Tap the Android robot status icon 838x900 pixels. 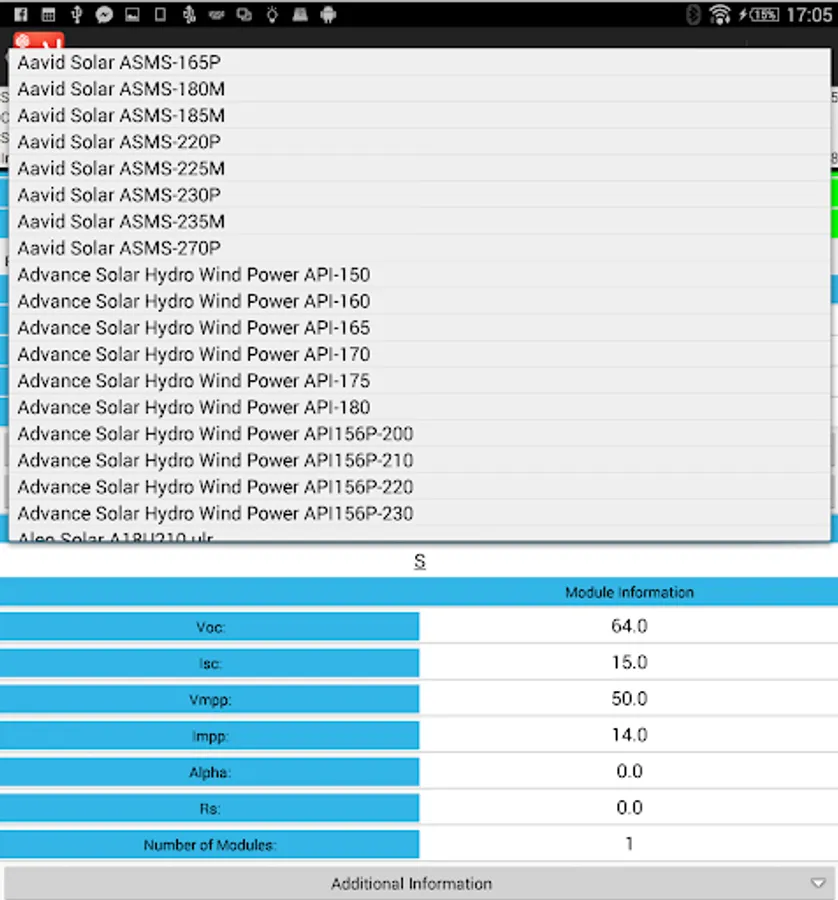pyautogui.click(x=328, y=14)
